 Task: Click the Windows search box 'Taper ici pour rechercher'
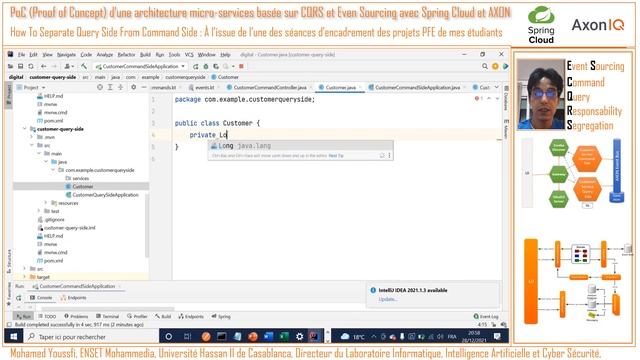pos(91,337)
